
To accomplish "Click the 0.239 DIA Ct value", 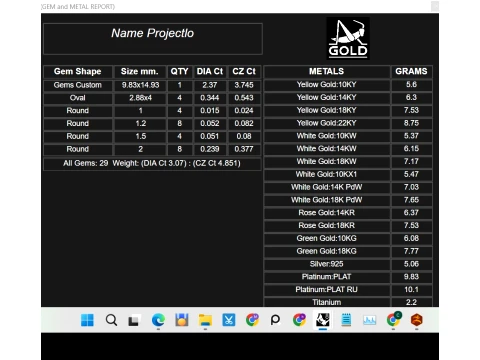I will (210, 149).
